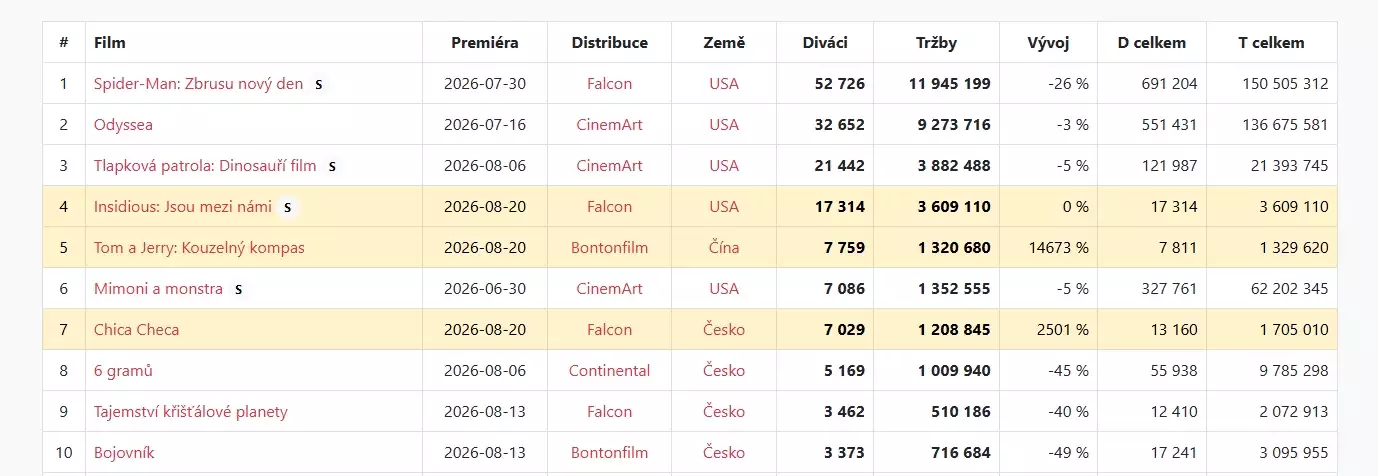Open the 6 gramů film page
The width and height of the screenshot is (1378, 476).
coord(123,371)
